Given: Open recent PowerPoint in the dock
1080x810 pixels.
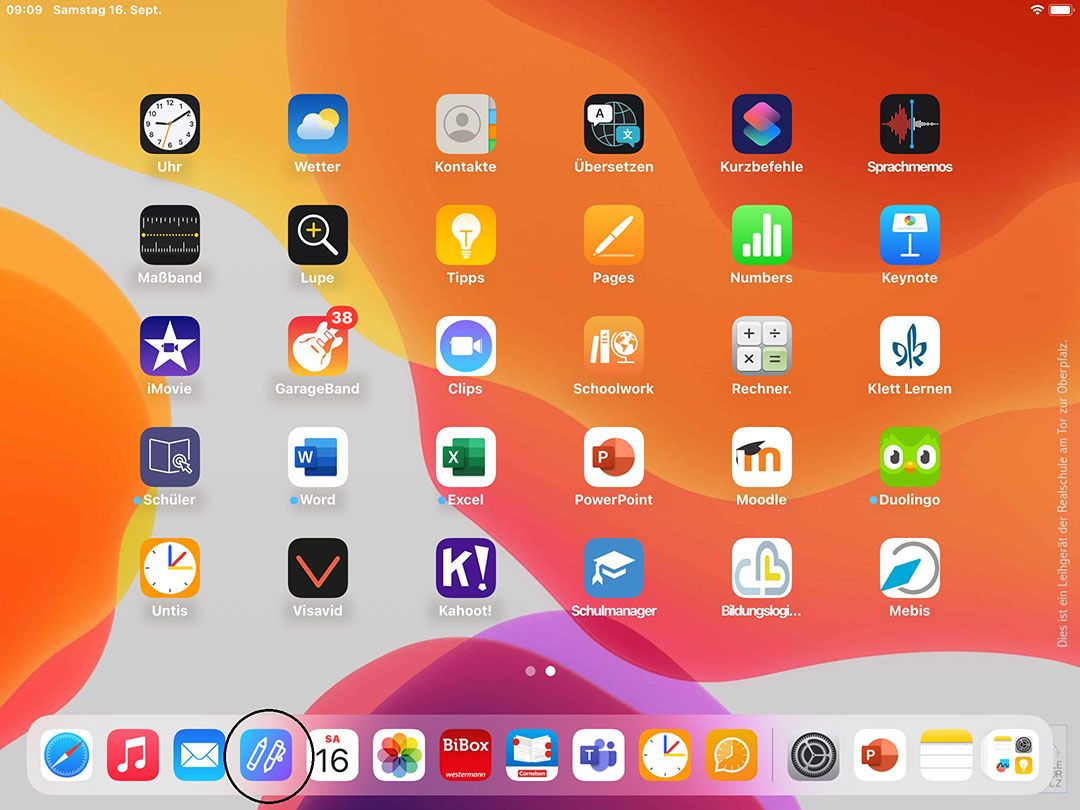Looking at the screenshot, I should click(880, 755).
